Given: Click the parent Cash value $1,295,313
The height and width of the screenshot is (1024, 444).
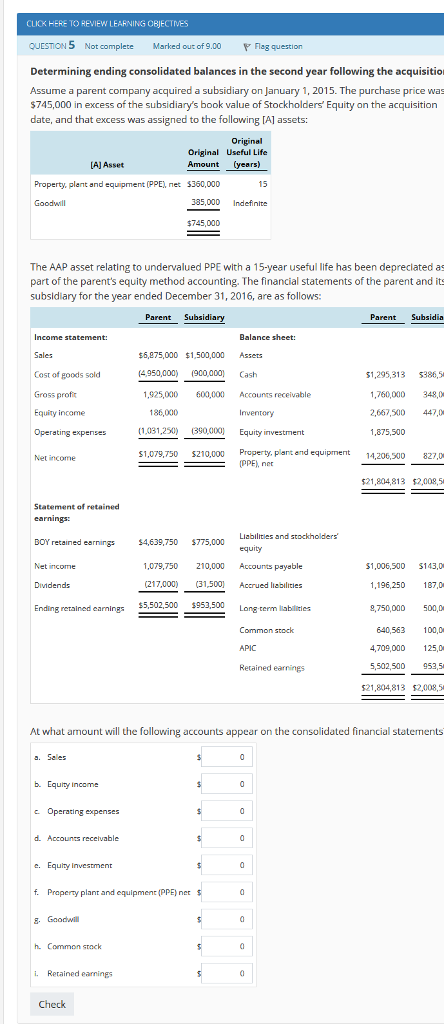Looking at the screenshot, I should click(386, 375).
